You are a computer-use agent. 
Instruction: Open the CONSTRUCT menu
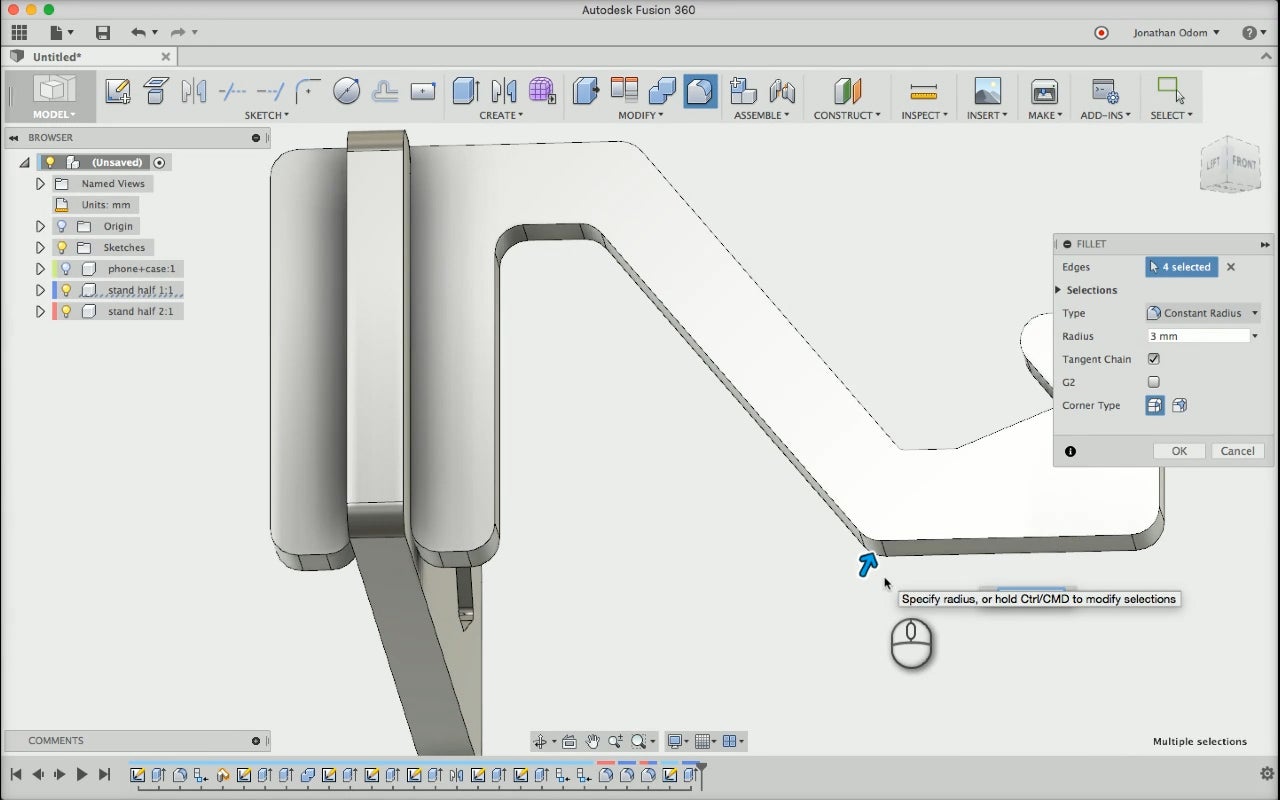pos(846,115)
